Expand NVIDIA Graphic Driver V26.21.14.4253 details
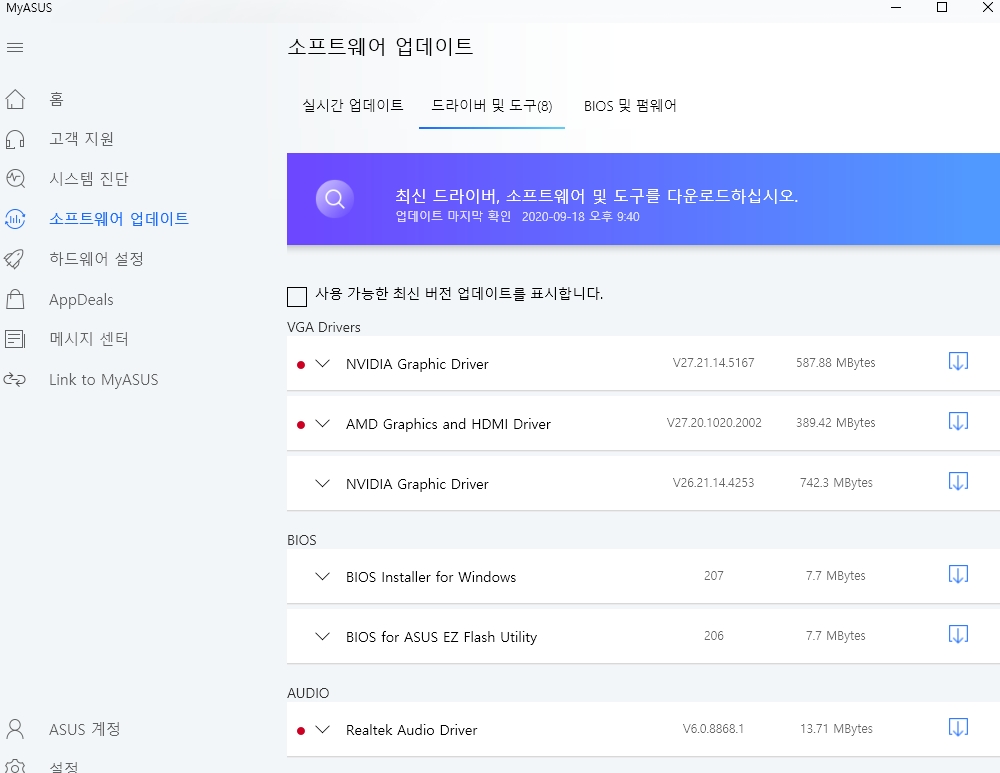1000x773 pixels. click(323, 483)
